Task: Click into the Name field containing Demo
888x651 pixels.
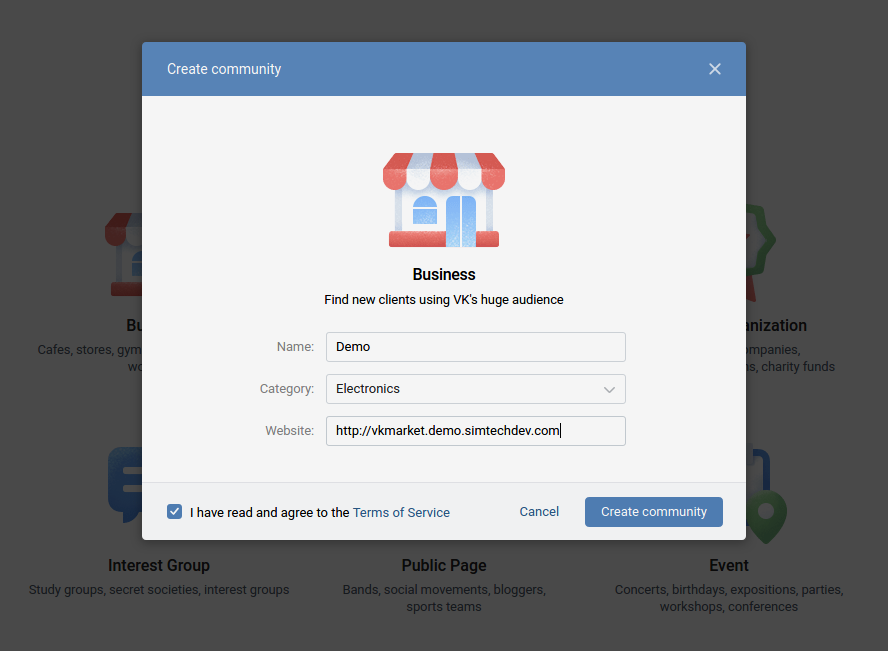Action: (x=476, y=347)
